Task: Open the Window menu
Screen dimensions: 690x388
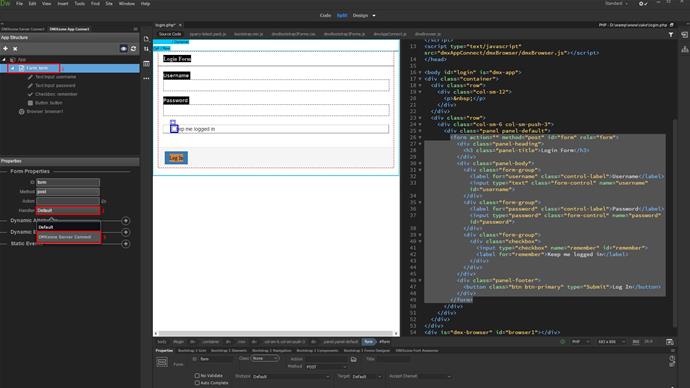Action: tap(127, 4)
